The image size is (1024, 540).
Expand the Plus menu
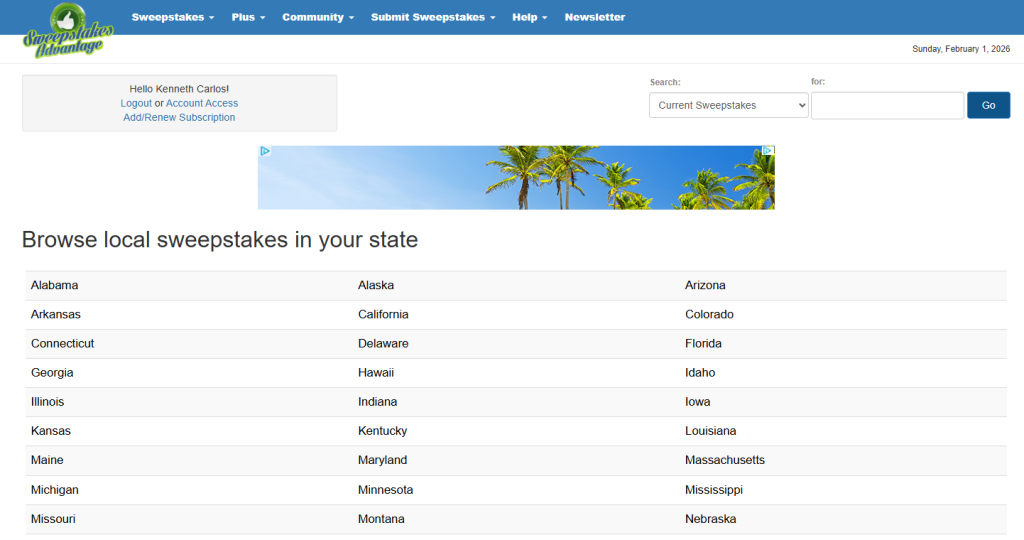pyautogui.click(x=248, y=17)
